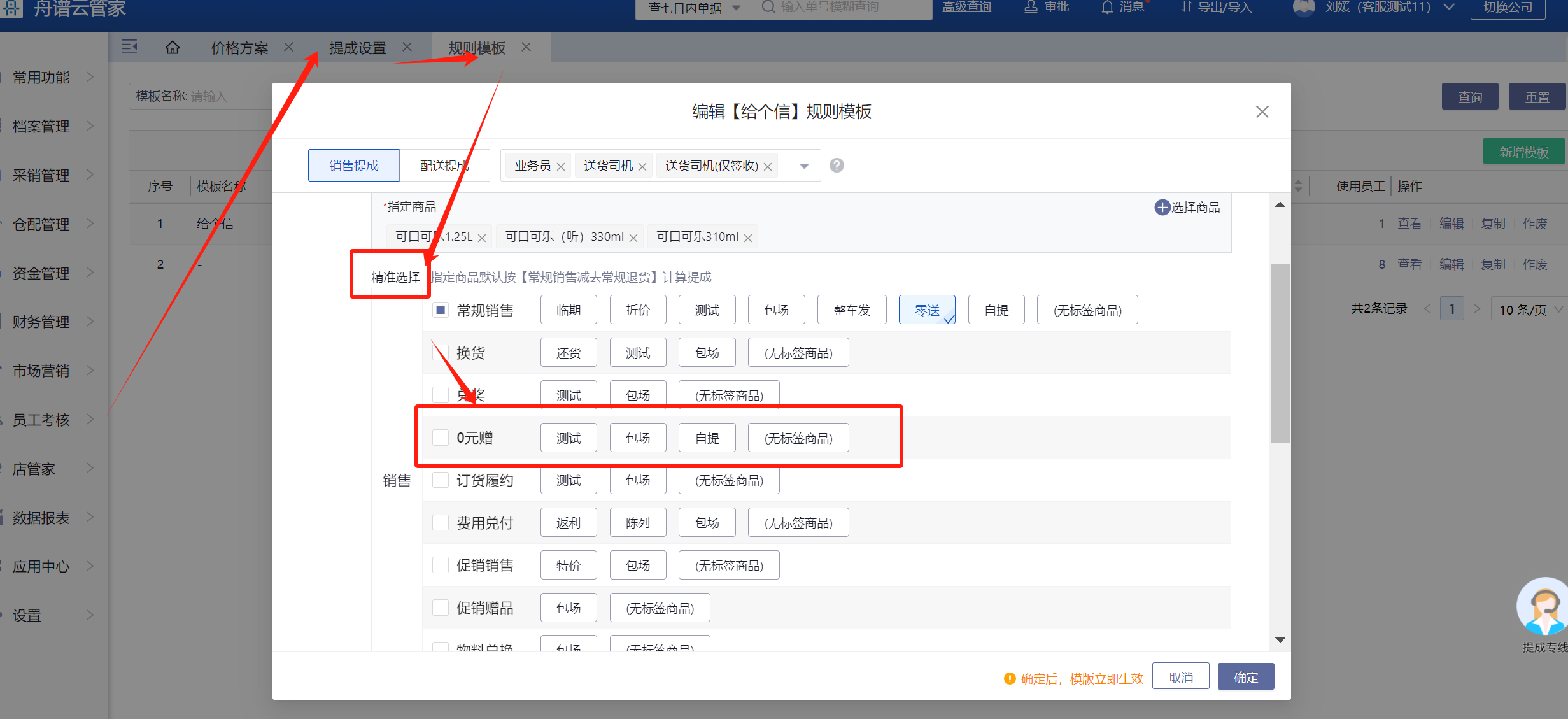Collapse the sidebar menu icon
1568x719 pixels.
click(x=129, y=47)
